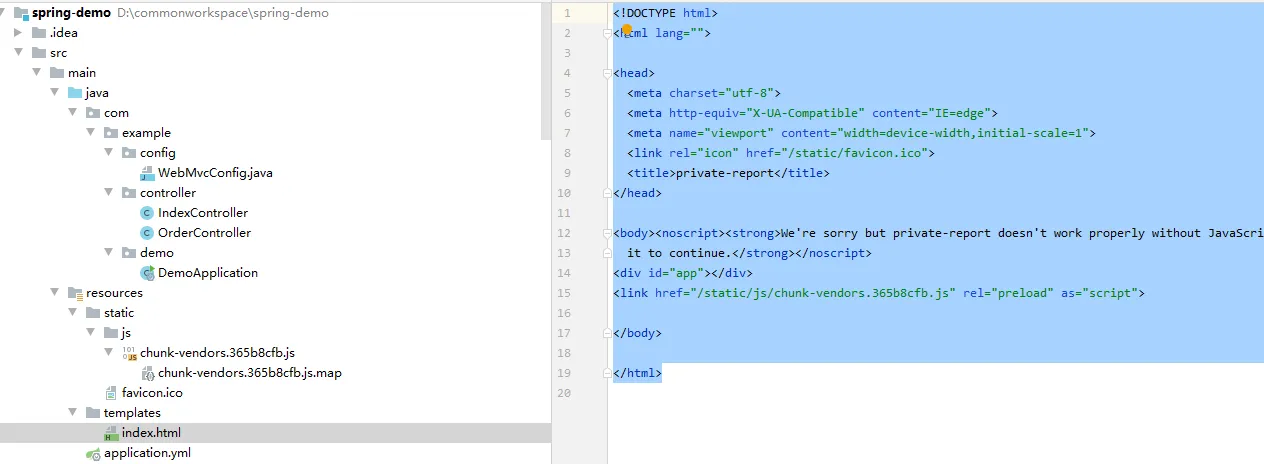Click the resources root folder icon
The image size is (1264, 464).
click(x=75, y=293)
